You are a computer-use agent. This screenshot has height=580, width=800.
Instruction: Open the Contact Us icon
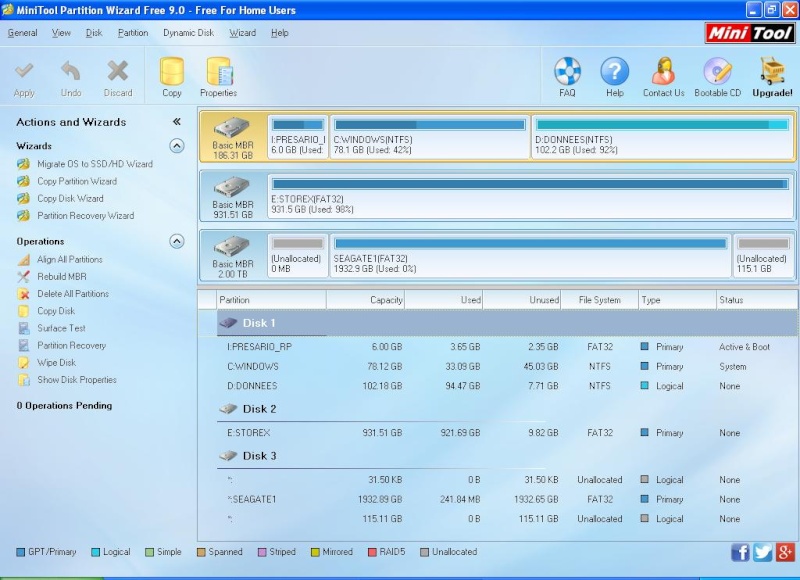pyautogui.click(x=663, y=71)
